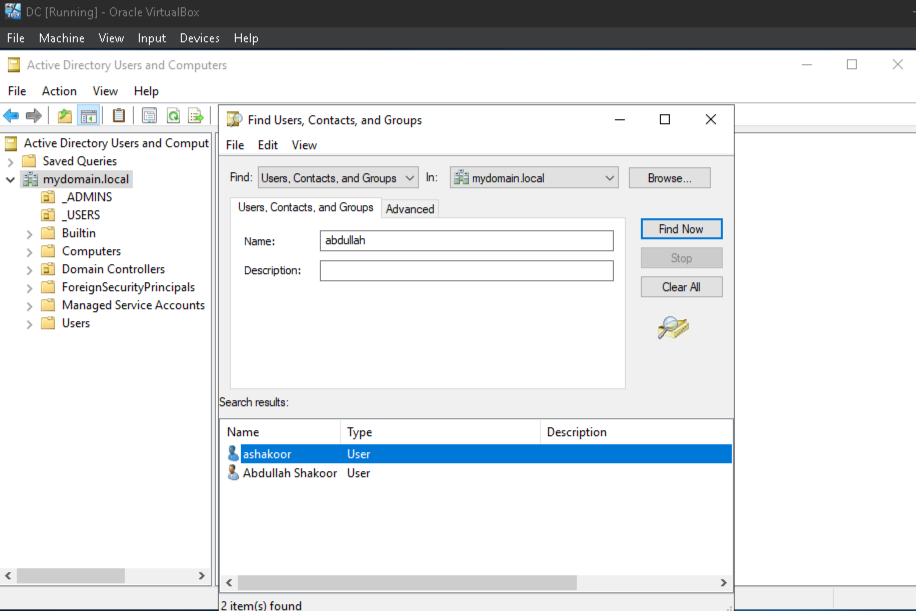Image resolution: width=916 pixels, height=611 pixels.
Task: Select the ashakoor search result row
Action: point(479,454)
